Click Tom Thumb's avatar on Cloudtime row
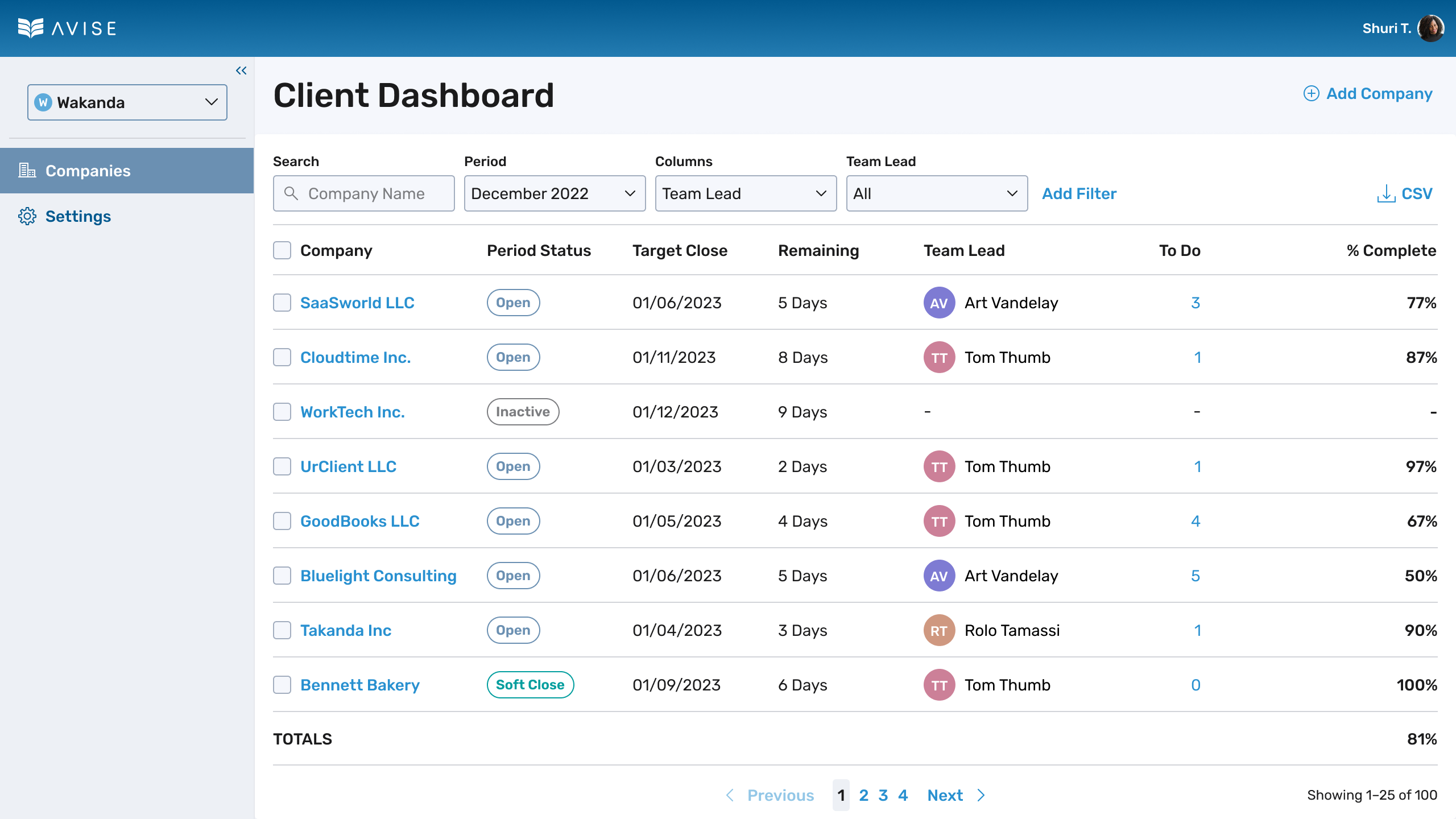The height and width of the screenshot is (819, 1456). (x=938, y=357)
